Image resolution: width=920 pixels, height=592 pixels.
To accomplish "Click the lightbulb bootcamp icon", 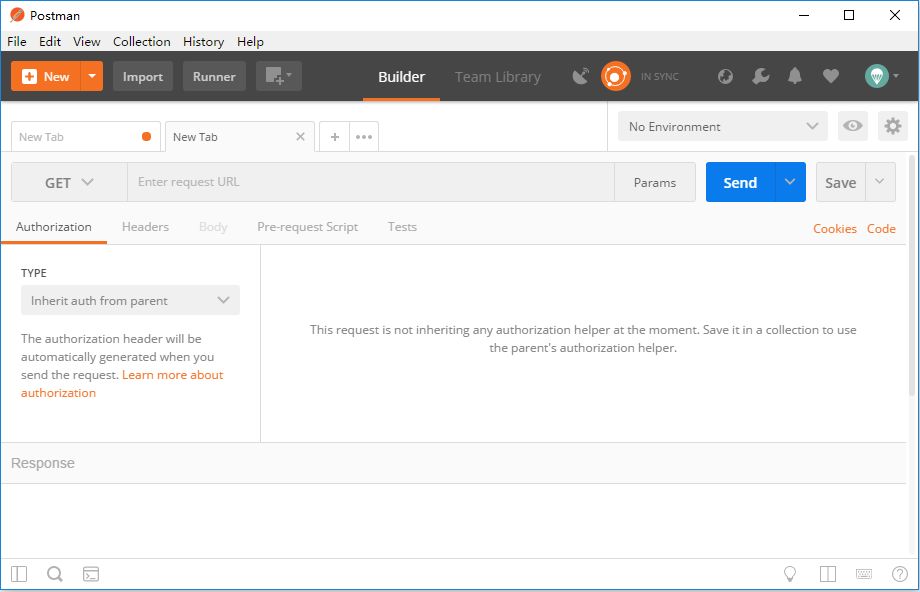I will (790, 574).
